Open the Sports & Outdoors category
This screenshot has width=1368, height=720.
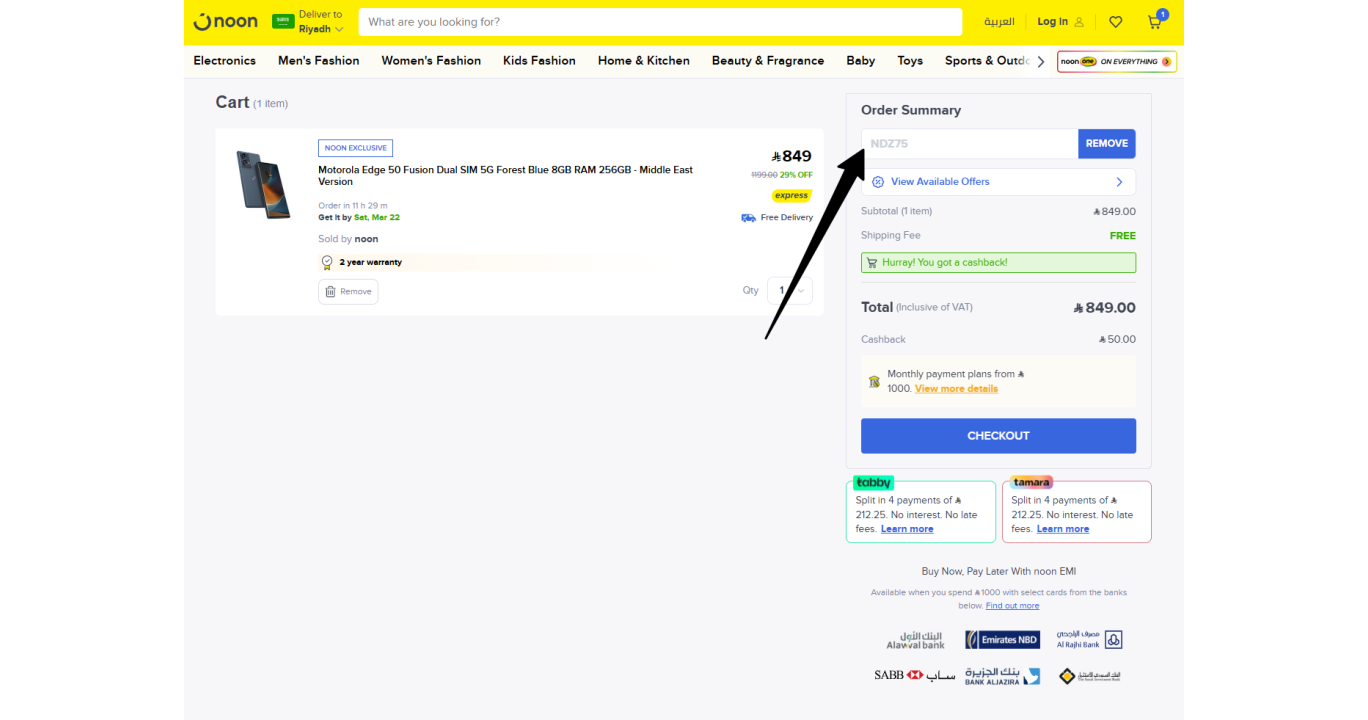(x=987, y=61)
